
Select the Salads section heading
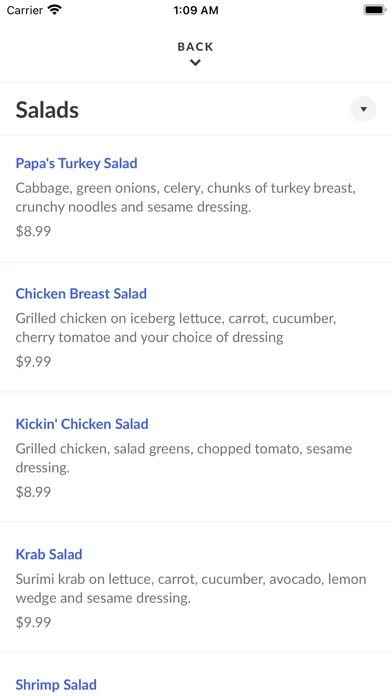pyautogui.click(x=47, y=110)
